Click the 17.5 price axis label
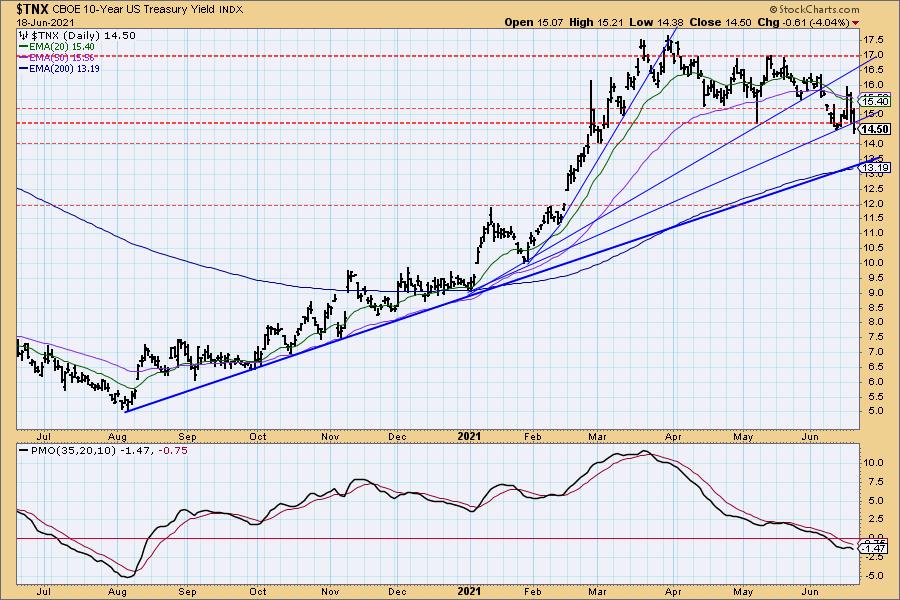 point(873,40)
